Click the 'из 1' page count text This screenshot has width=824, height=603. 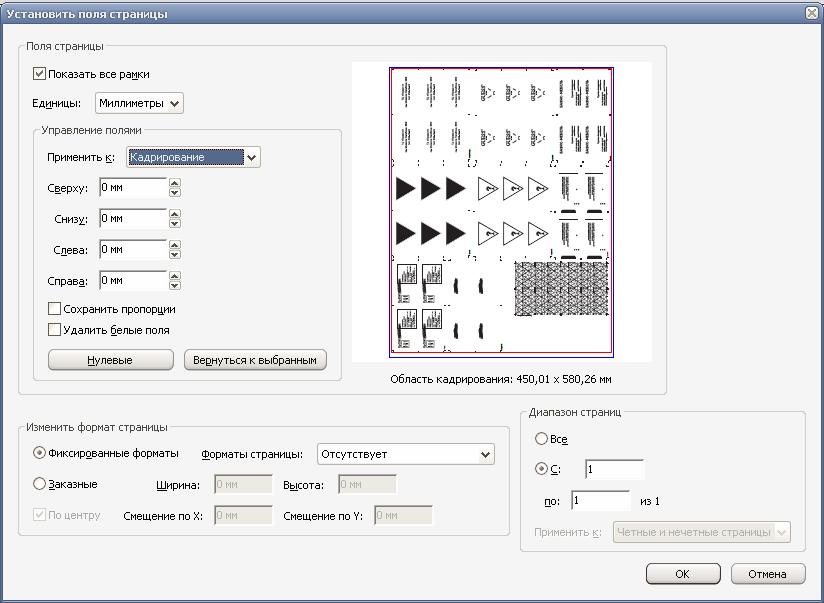tap(650, 501)
